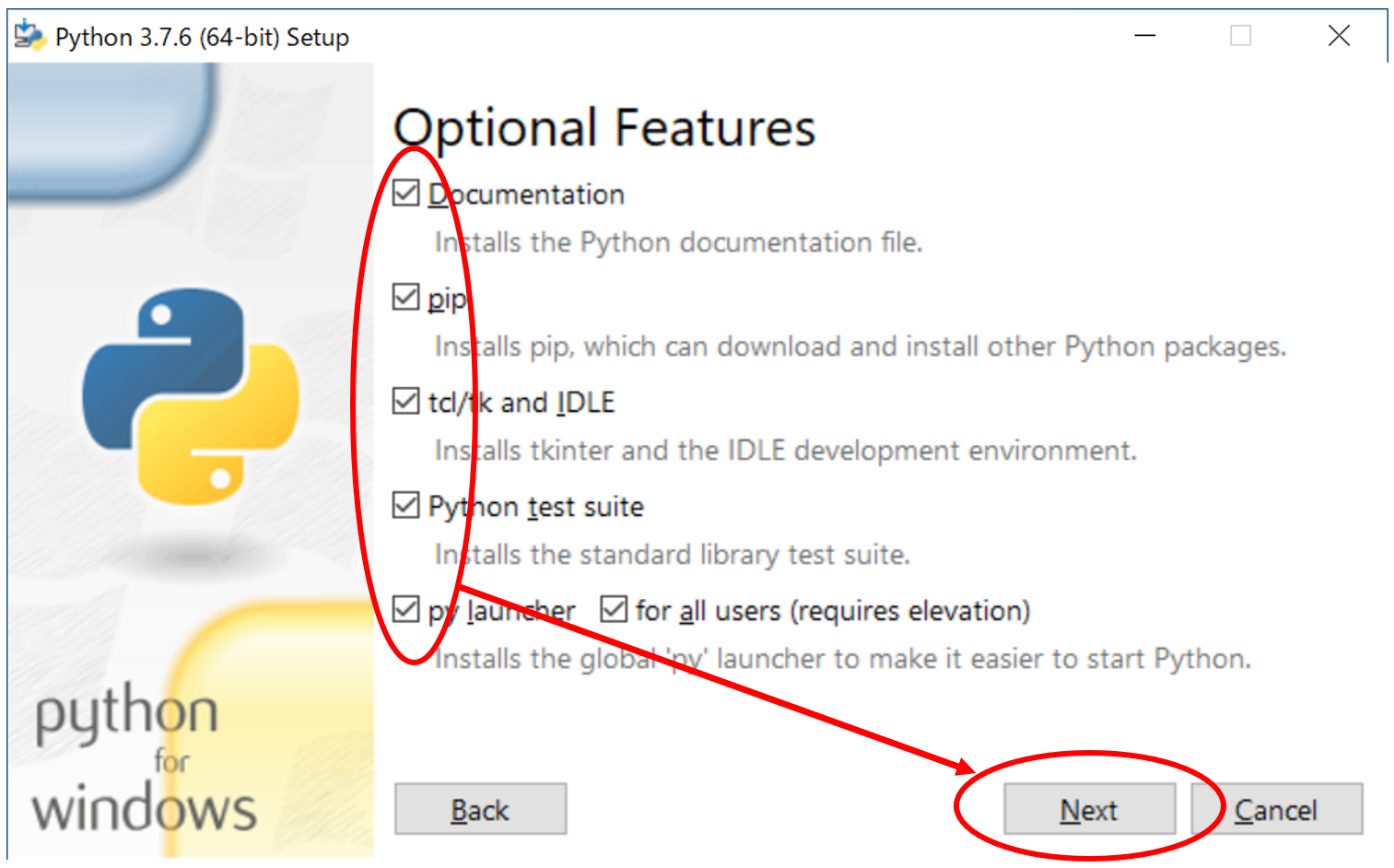The height and width of the screenshot is (868, 1394).
Task: Click the Next button
Action: coord(1089,810)
